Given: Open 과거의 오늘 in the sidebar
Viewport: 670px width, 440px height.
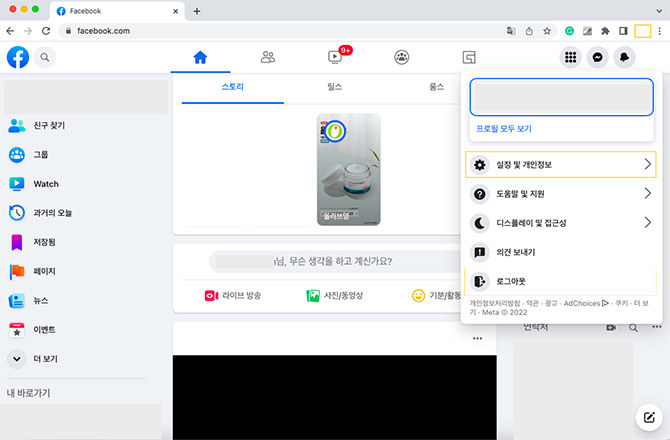Looking at the screenshot, I should coord(85,213).
